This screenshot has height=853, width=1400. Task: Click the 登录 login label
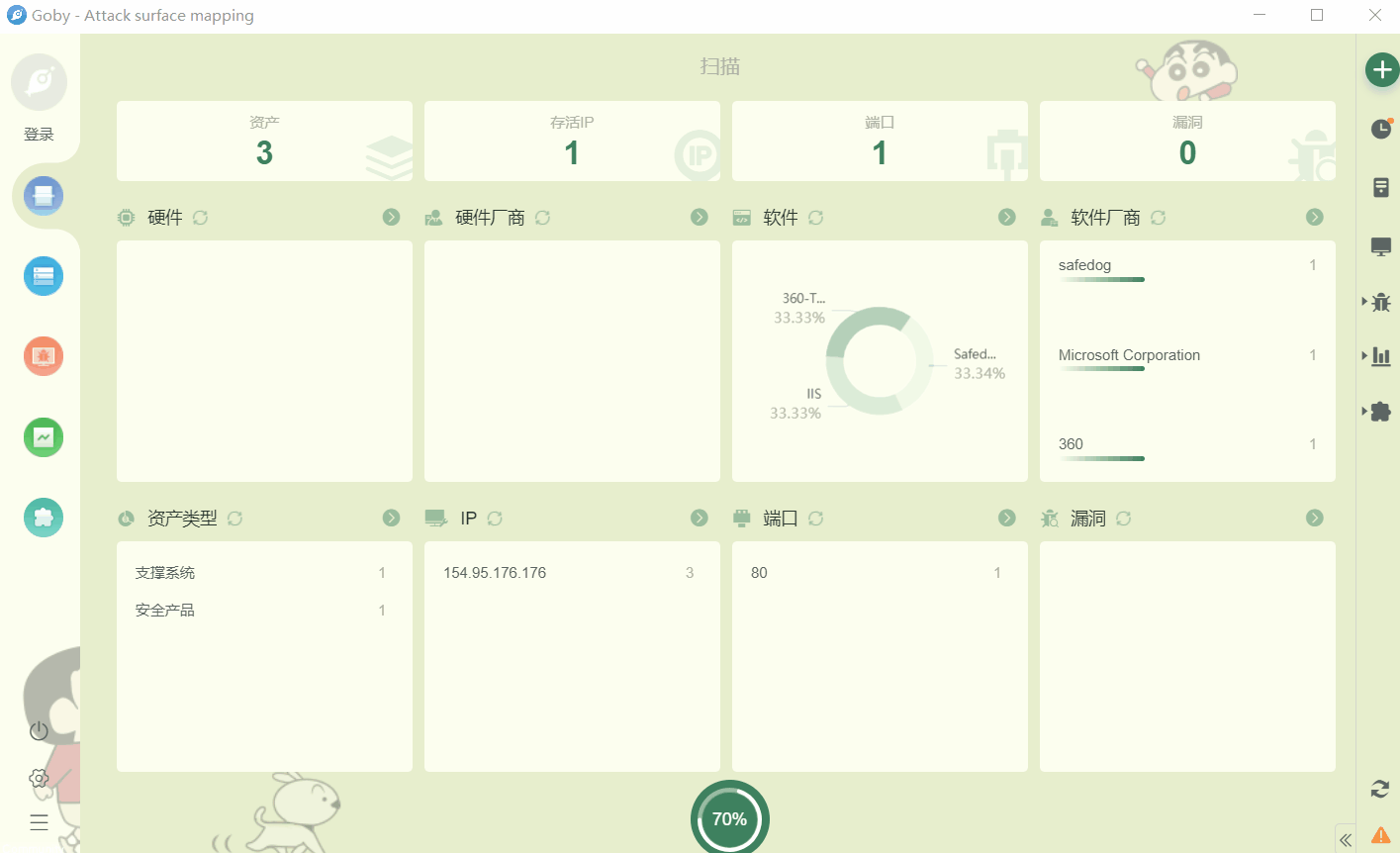(x=39, y=135)
